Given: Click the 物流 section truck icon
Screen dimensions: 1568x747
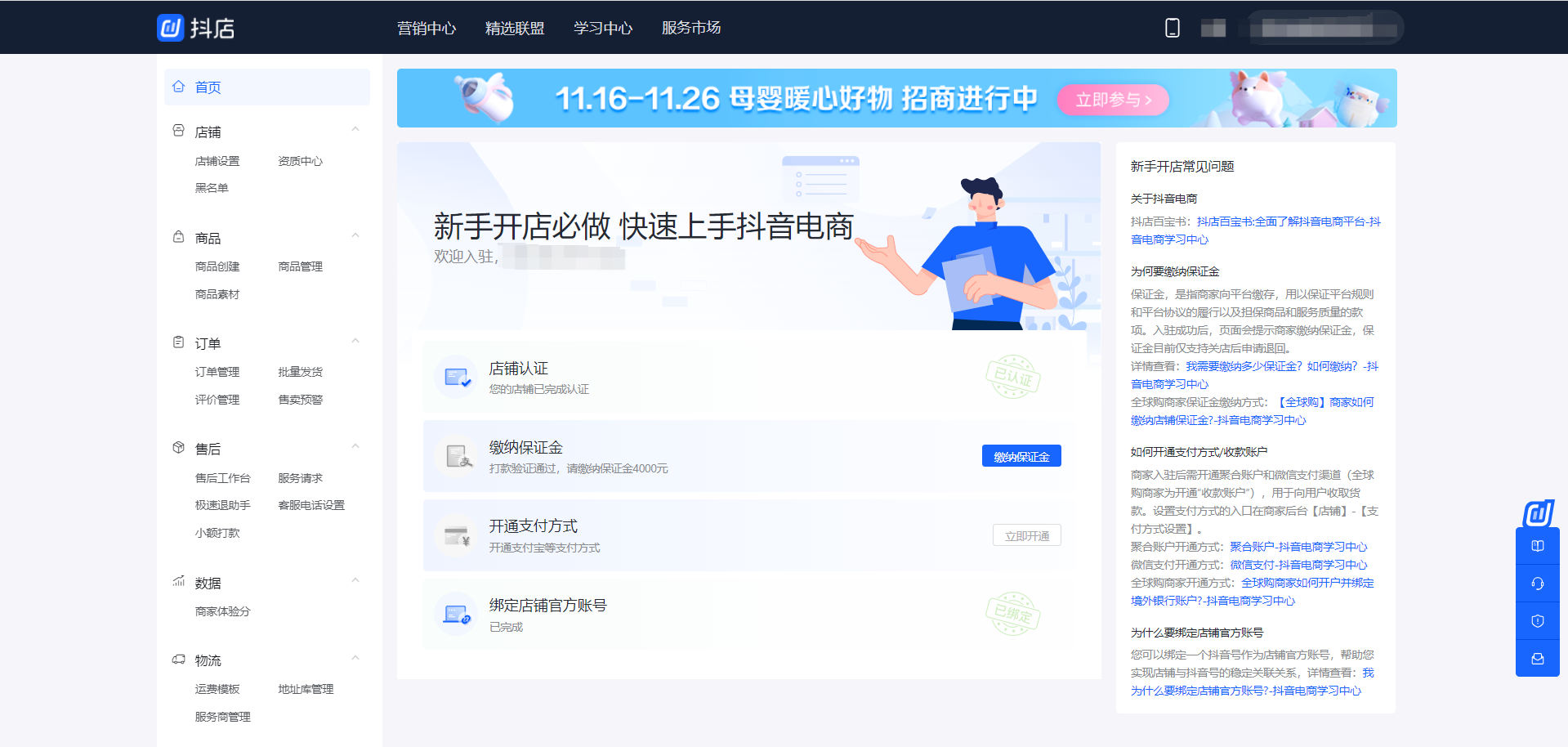Looking at the screenshot, I should [x=179, y=659].
